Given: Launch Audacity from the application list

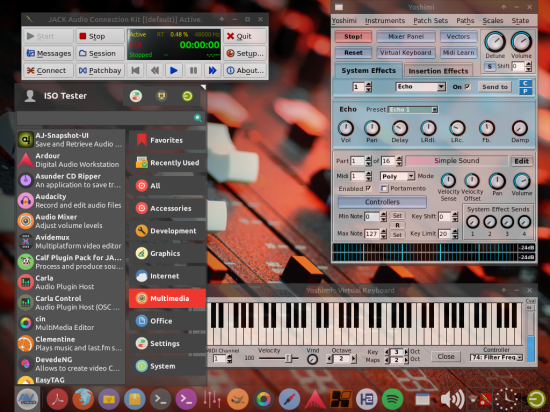Looking at the screenshot, I should (x=71, y=201).
